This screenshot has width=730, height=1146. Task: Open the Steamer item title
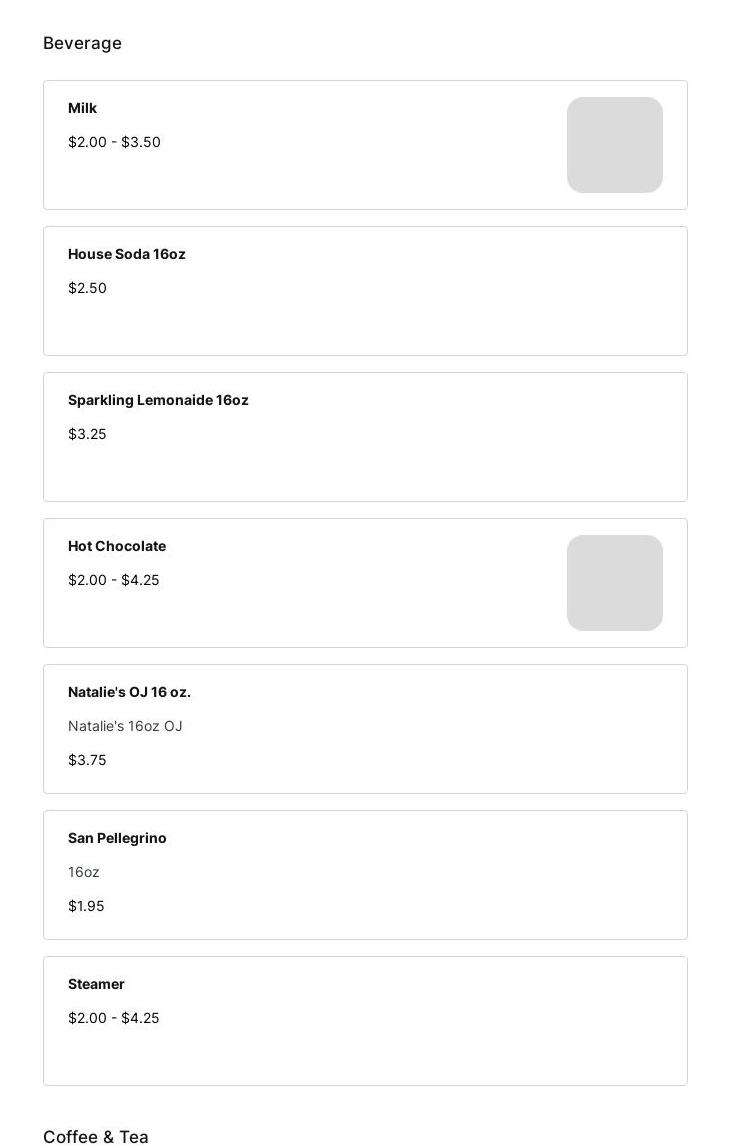pyautogui.click(x=96, y=984)
